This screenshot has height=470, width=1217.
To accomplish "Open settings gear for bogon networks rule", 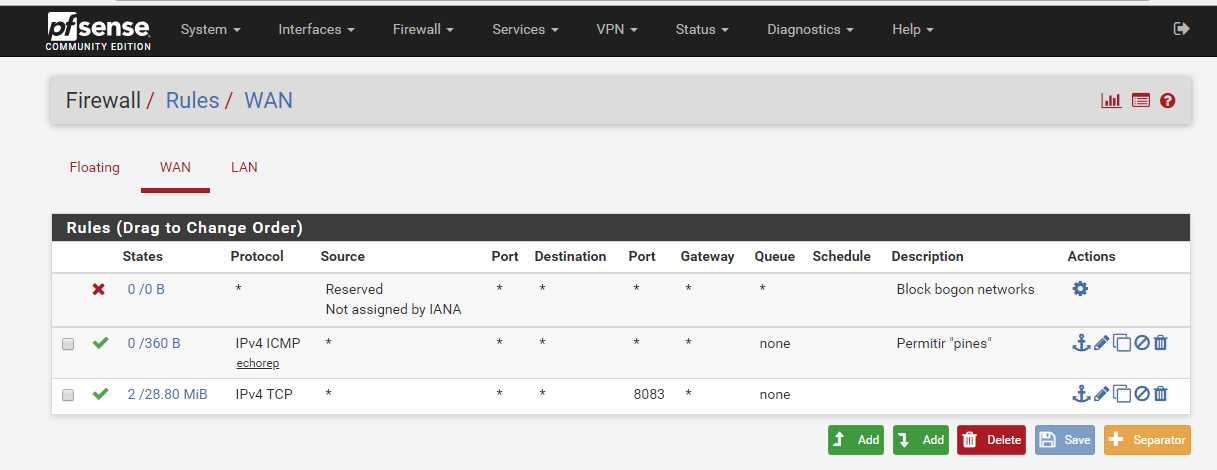I will click(x=1080, y=289).
